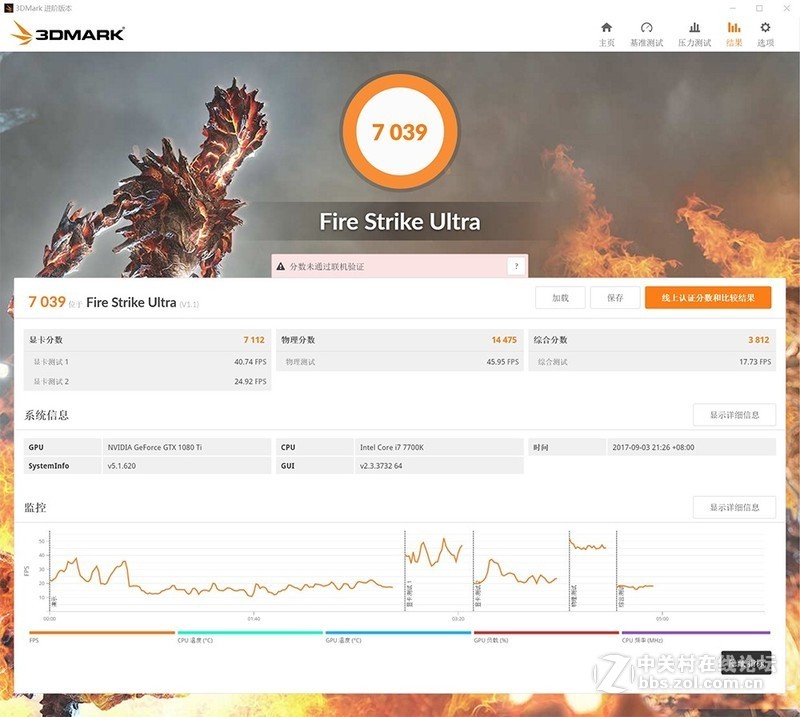Show detailed monitoring info button
Viewport: 800px width, 717px height.
click(734, 507)
